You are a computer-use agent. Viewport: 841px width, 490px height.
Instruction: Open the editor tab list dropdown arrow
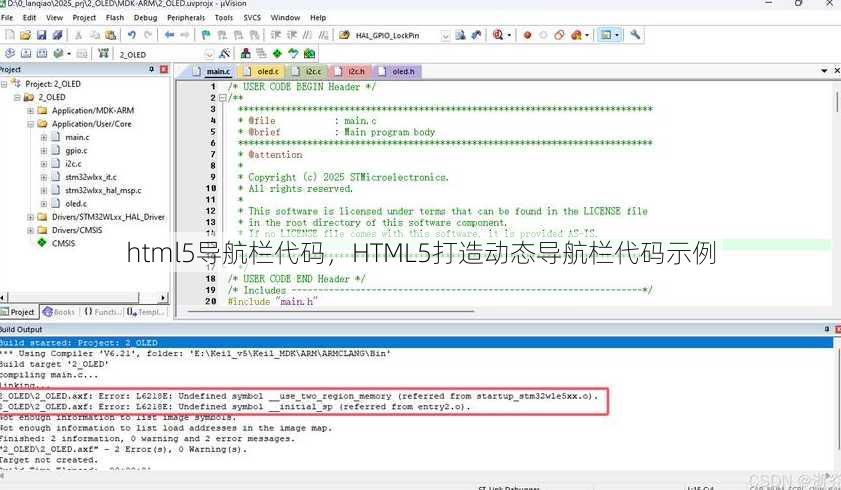pyautogui.click(x=824, y=71)
